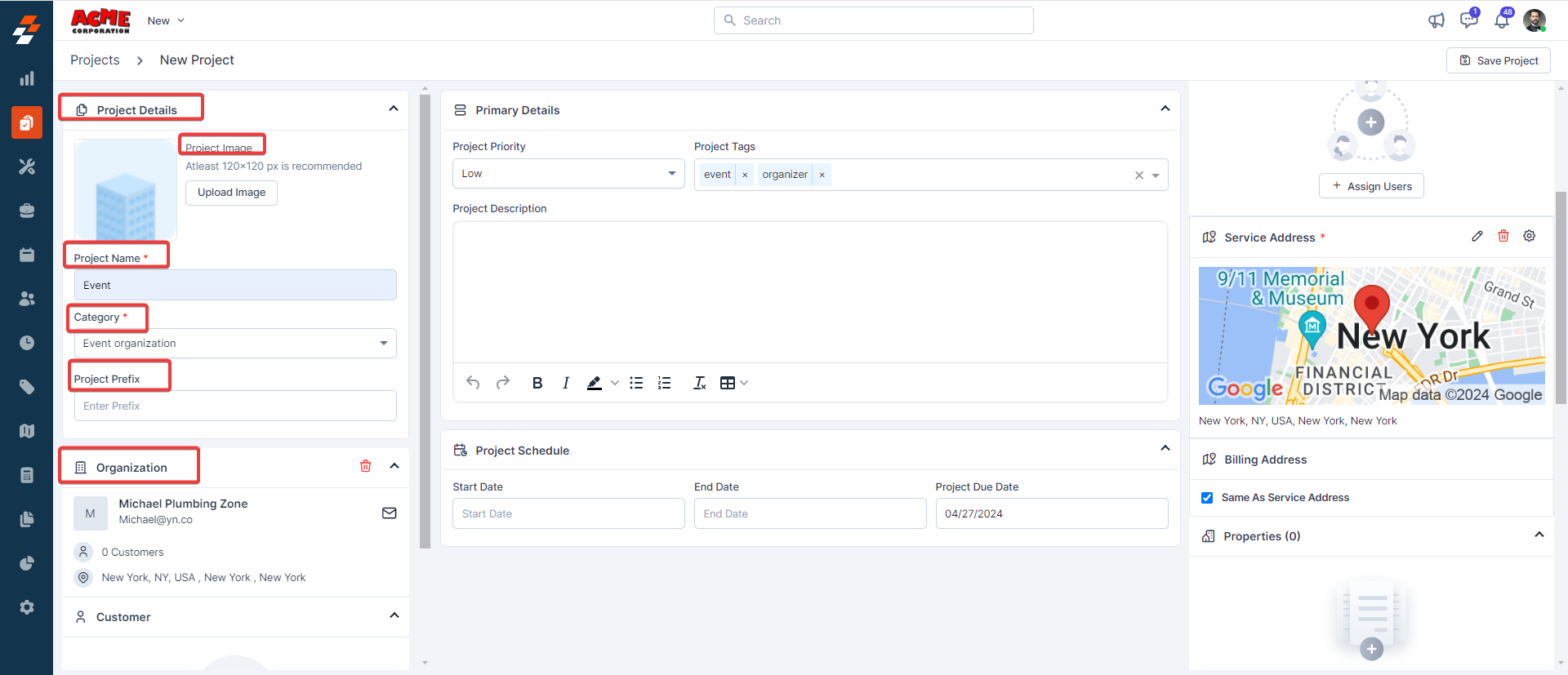Click the undo arrow in editor toolbar

(473, 383)
